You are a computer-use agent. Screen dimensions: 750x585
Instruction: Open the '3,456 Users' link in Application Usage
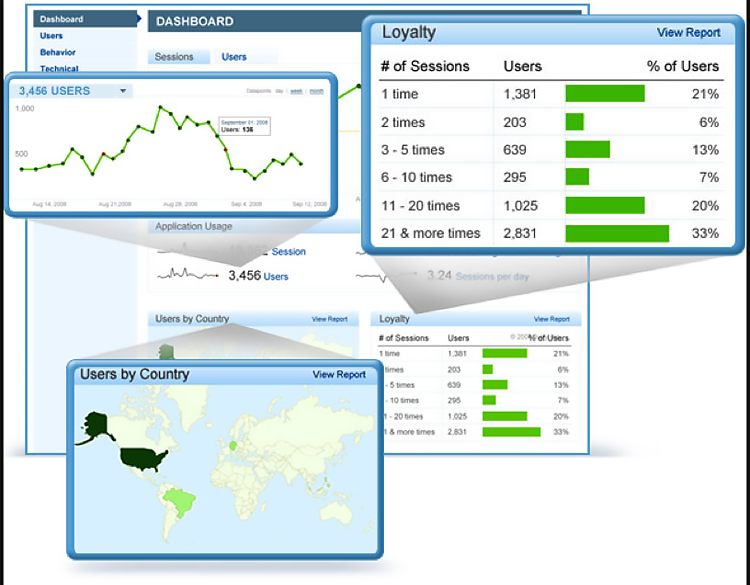258,276
